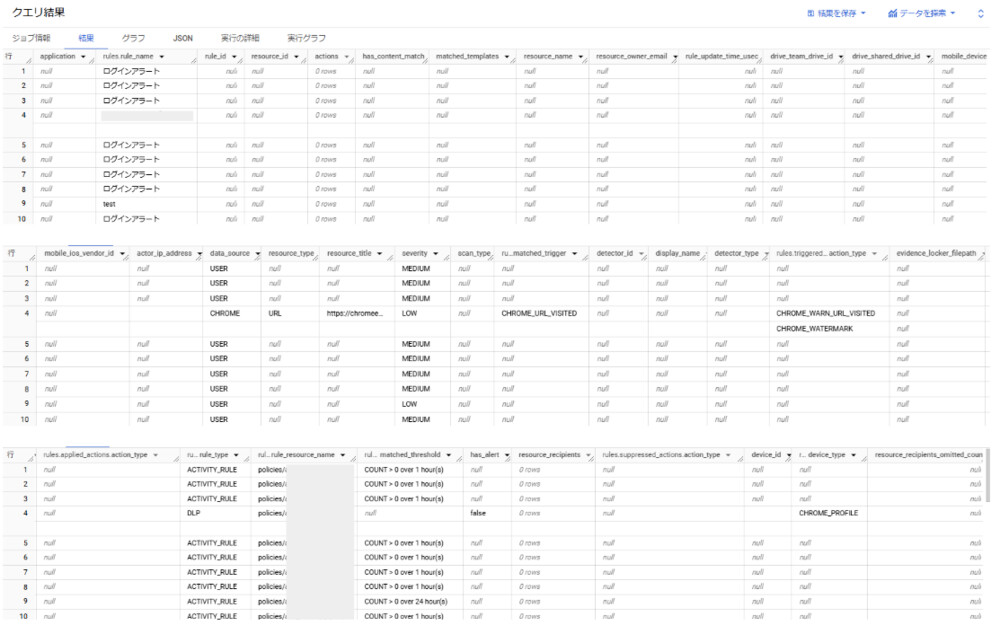The height and width of the screenshot is (634, 1000).
Task: Open resource_owner_email column menu arrow
Action: coord(675,57)
